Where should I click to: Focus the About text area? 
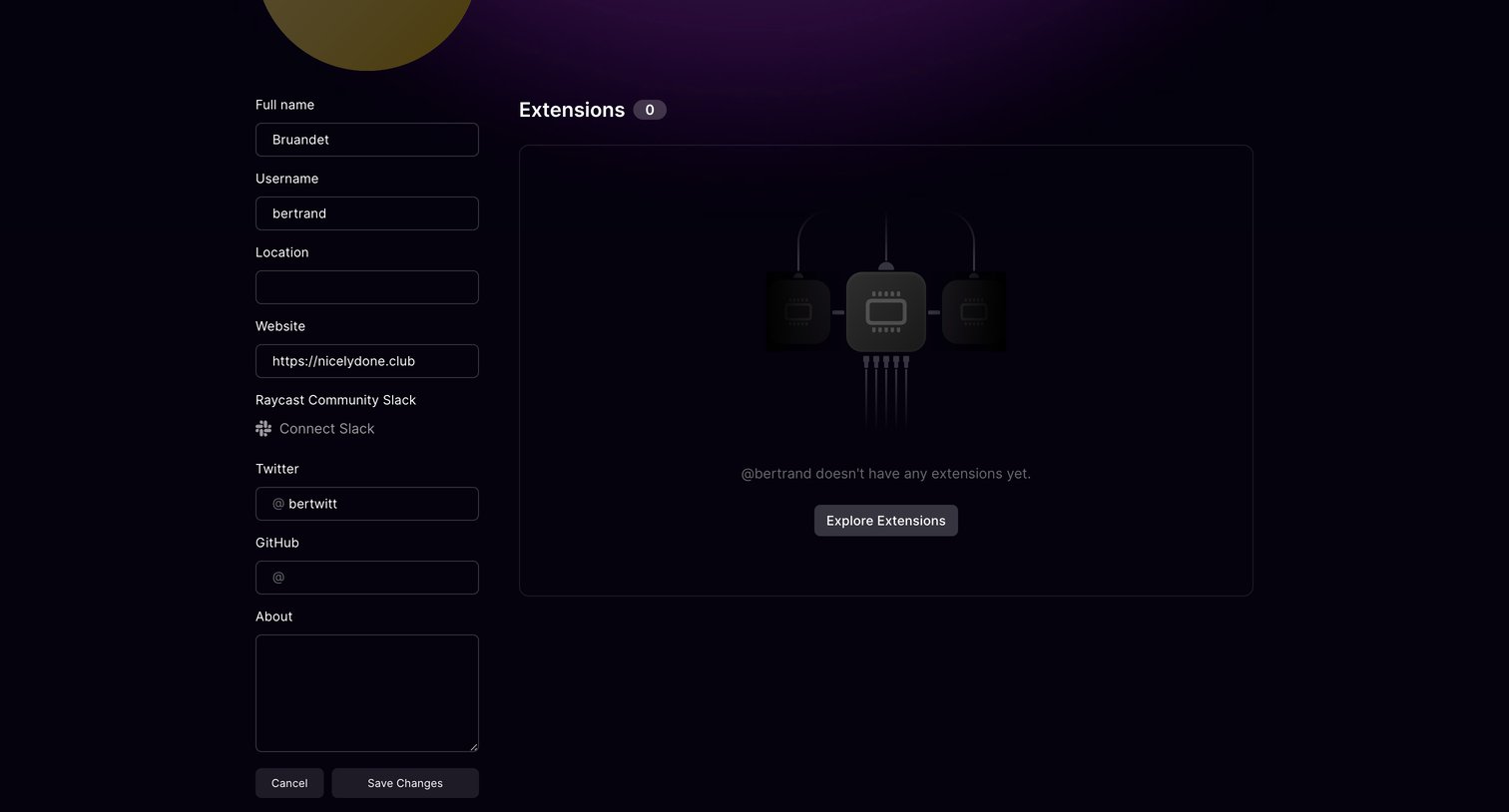367,693
